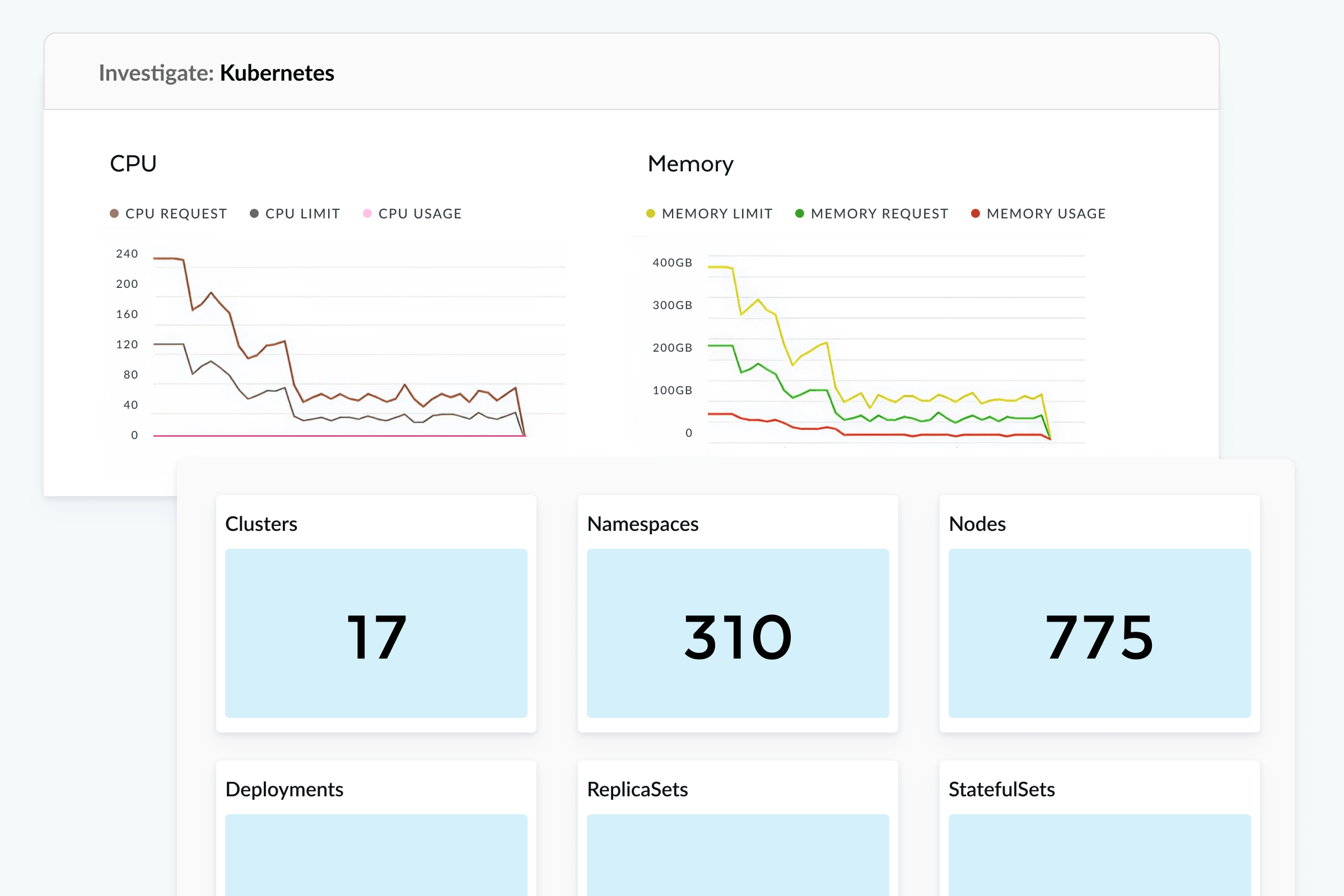
Task: Click the Kubernetes title in the header
Action: pyautogui.click(x=277, y=73)
